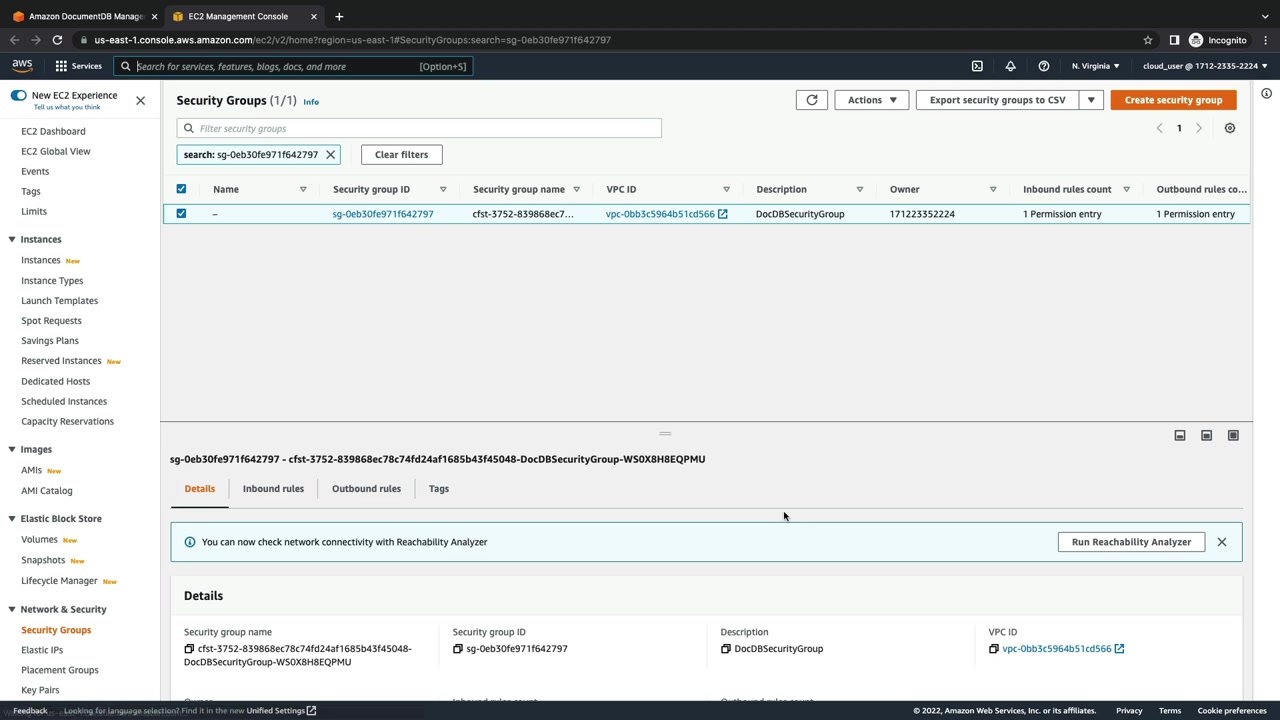Run Reachability Analyzer

(1131, 542)
